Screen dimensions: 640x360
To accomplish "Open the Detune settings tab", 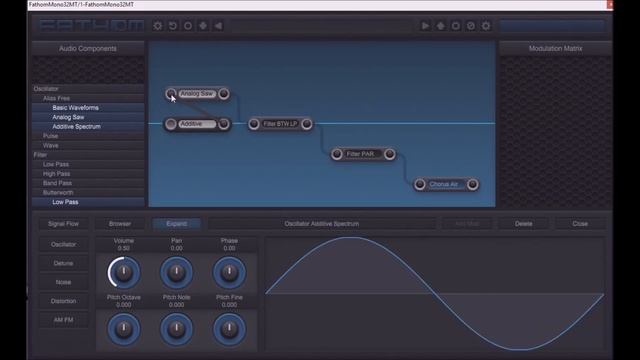I will pyautogui.click(x=63, y=263).
